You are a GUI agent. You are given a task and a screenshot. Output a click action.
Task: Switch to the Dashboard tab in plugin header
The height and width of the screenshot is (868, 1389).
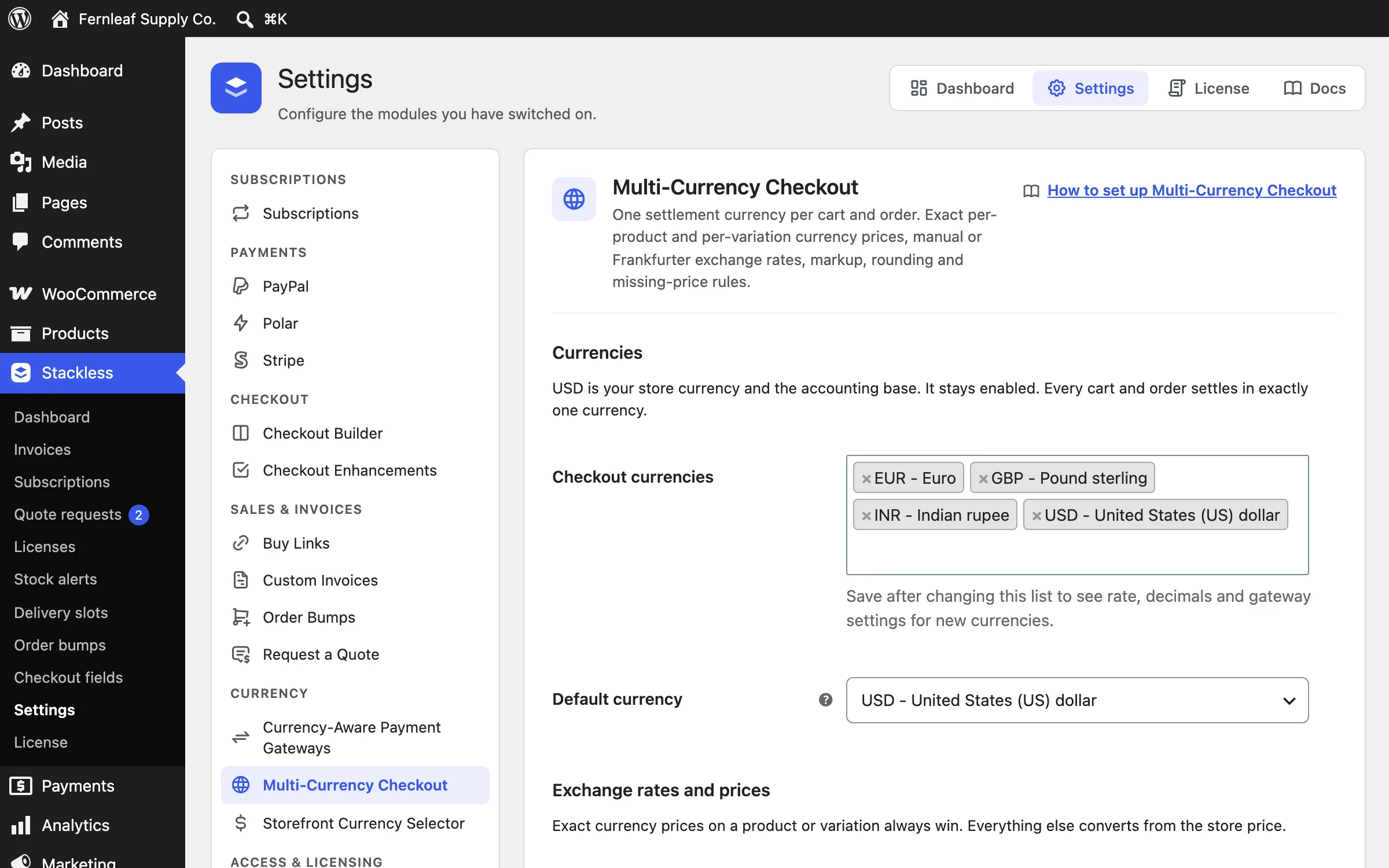(962, 88)
